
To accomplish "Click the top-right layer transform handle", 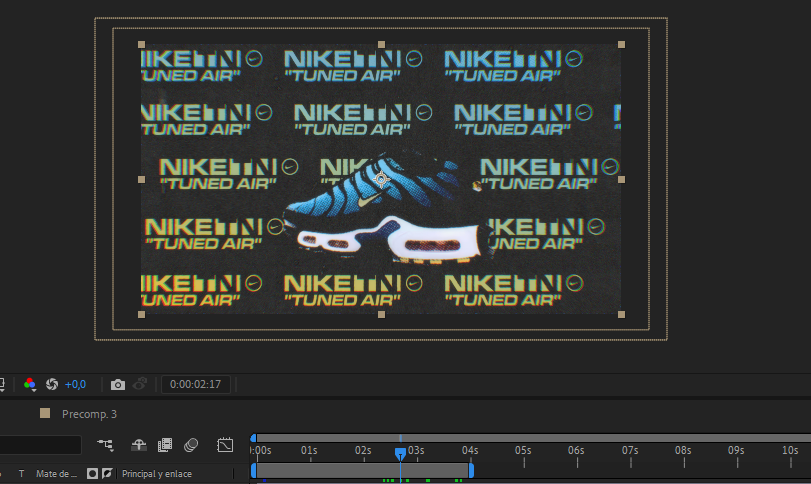I will click(621, 44).
